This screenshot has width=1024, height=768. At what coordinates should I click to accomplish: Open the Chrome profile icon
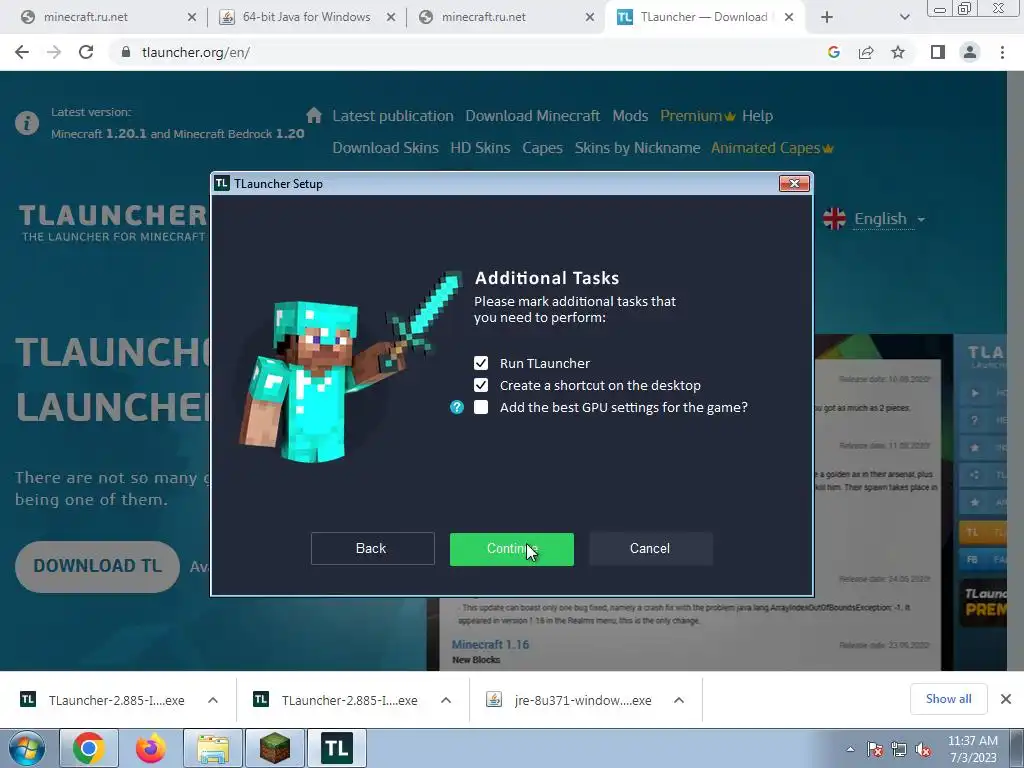tap(970, 52)
